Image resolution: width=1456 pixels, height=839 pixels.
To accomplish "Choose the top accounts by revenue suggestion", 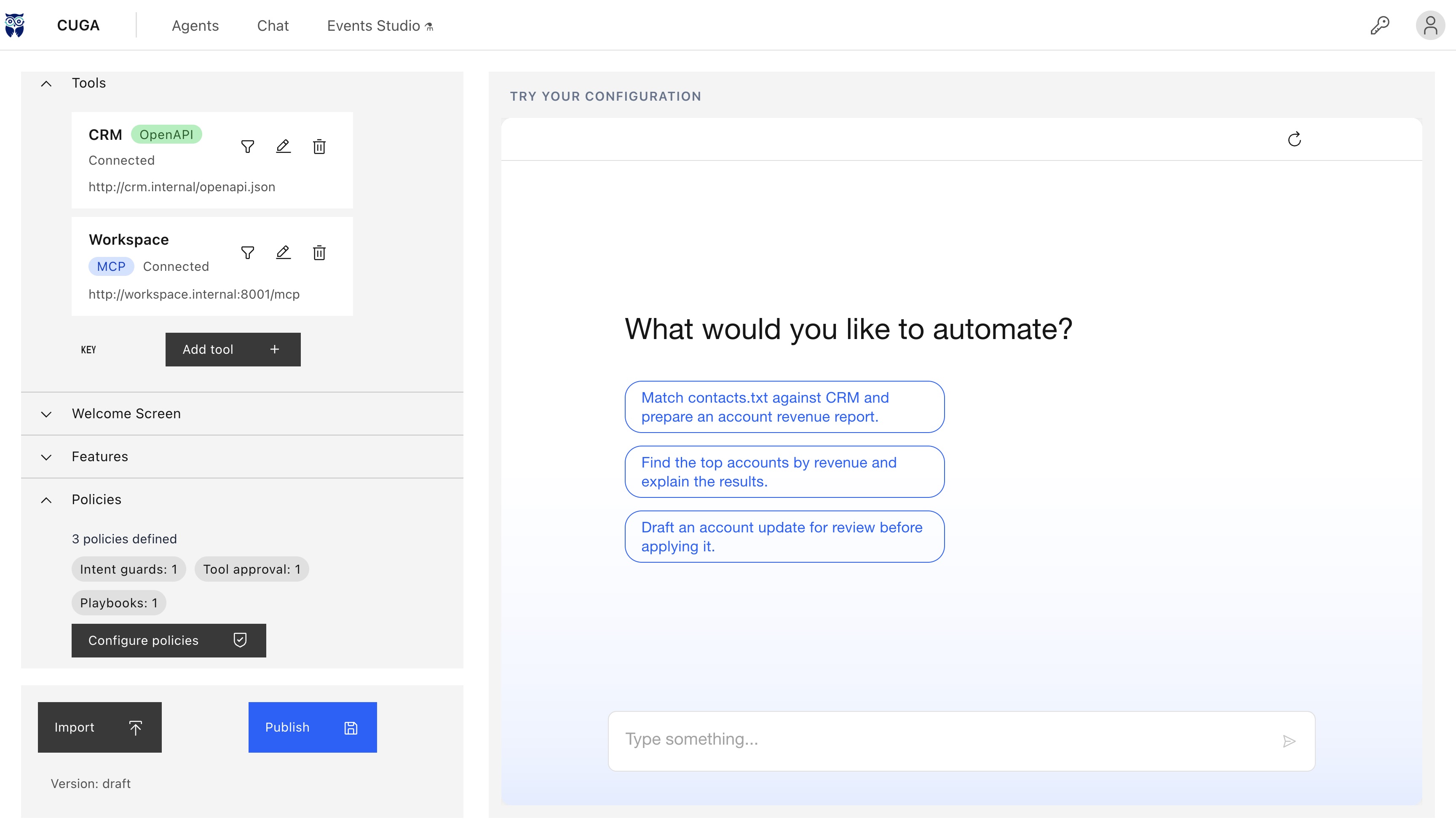I will point(784,472).
